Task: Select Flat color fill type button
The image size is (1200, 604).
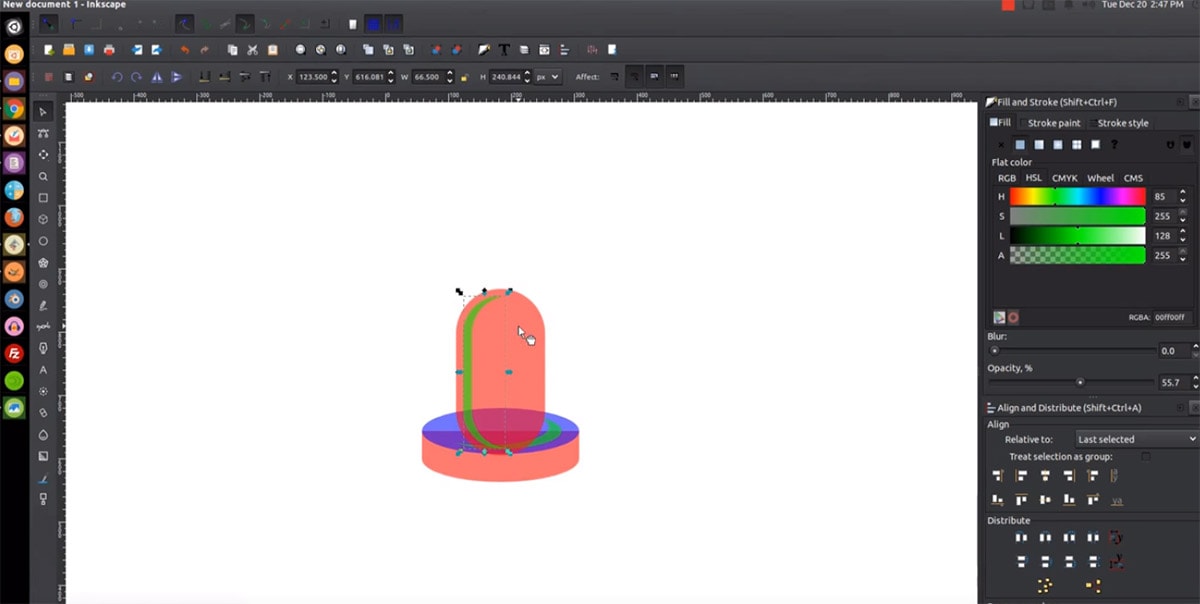Action: click(x=1020, y=145)
